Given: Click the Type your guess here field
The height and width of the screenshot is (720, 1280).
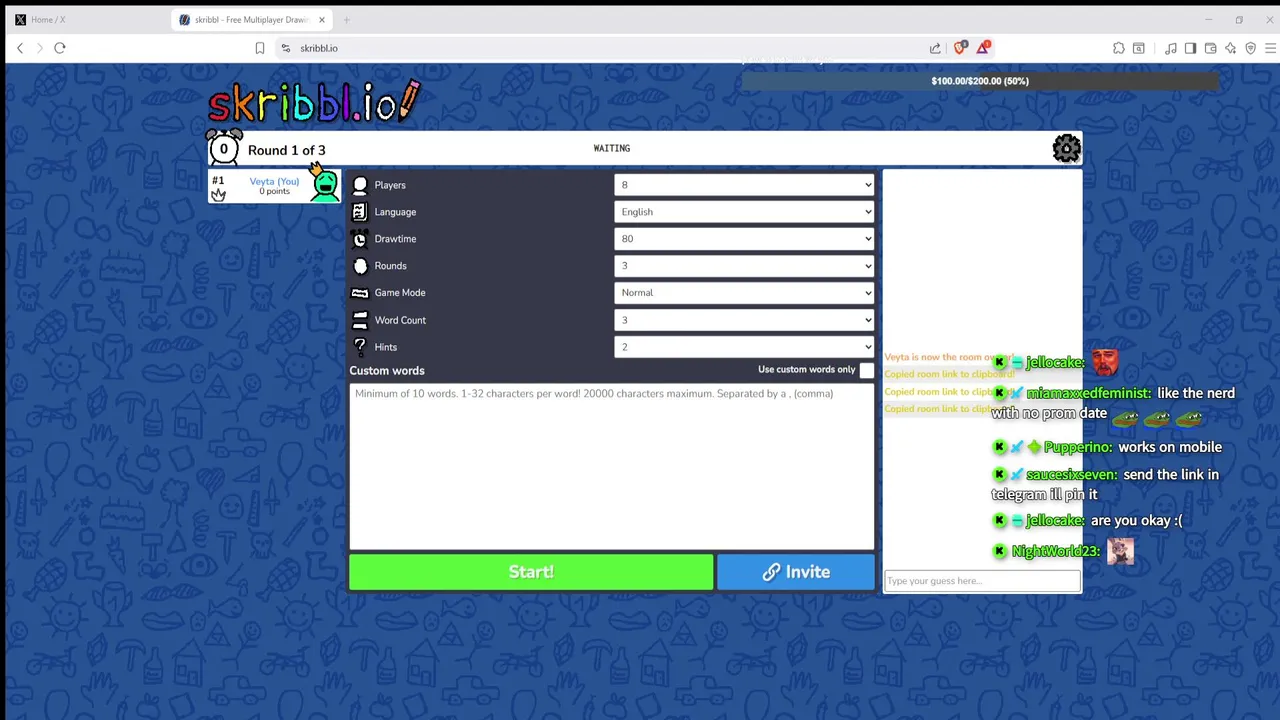Looking at the screenshot, I should (982, 581).
